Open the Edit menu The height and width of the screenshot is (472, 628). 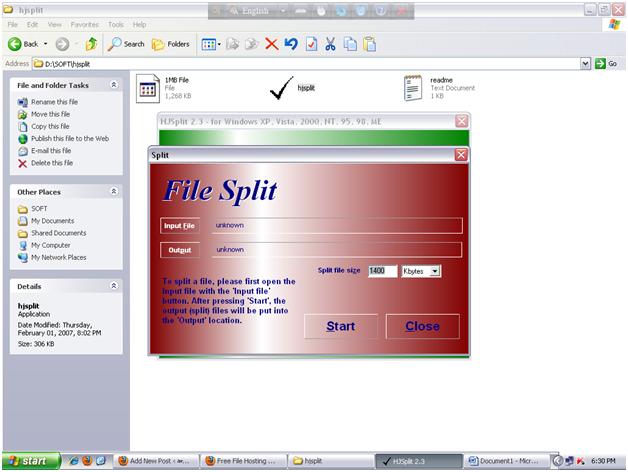(x=32, y=24)
